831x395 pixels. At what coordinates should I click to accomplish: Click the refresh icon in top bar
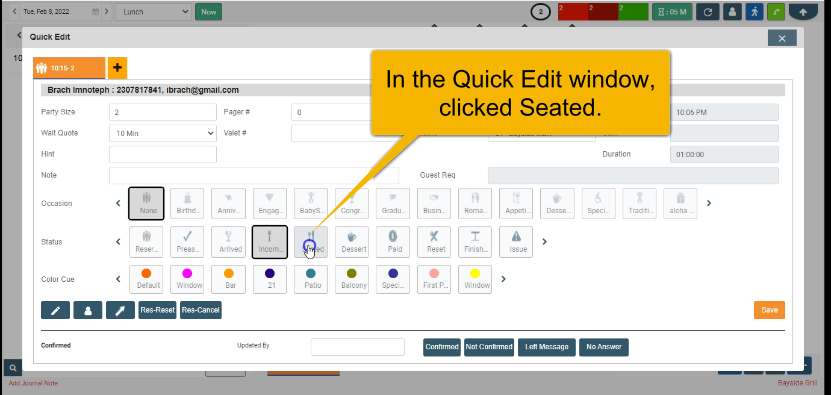click(708, 12)
